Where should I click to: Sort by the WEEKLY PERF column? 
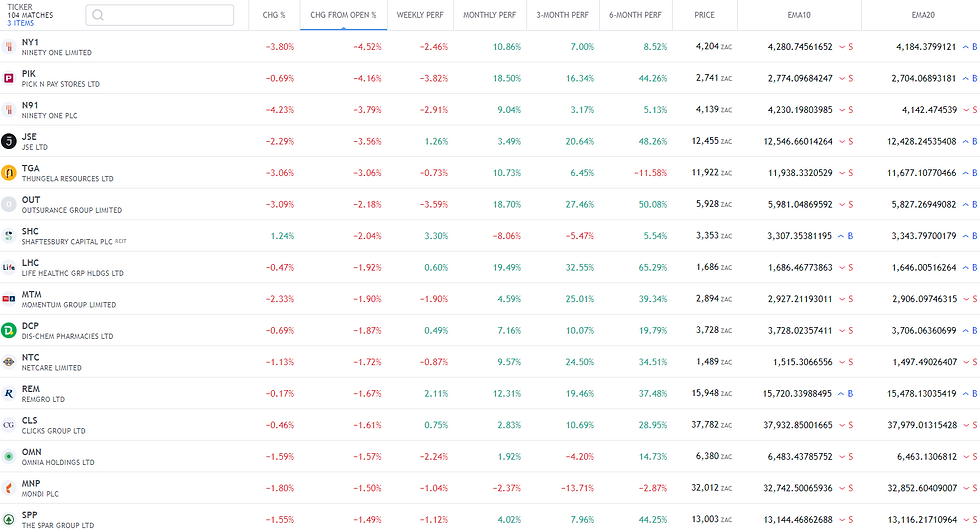pos(420,16)
